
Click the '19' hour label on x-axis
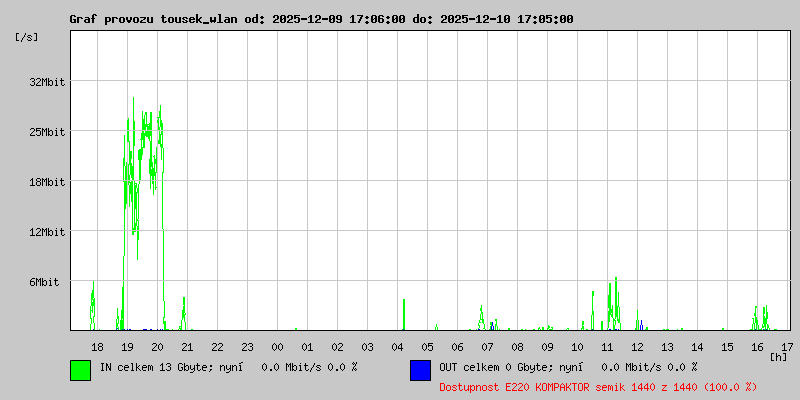pyautogui.click(x=127, y=347)
